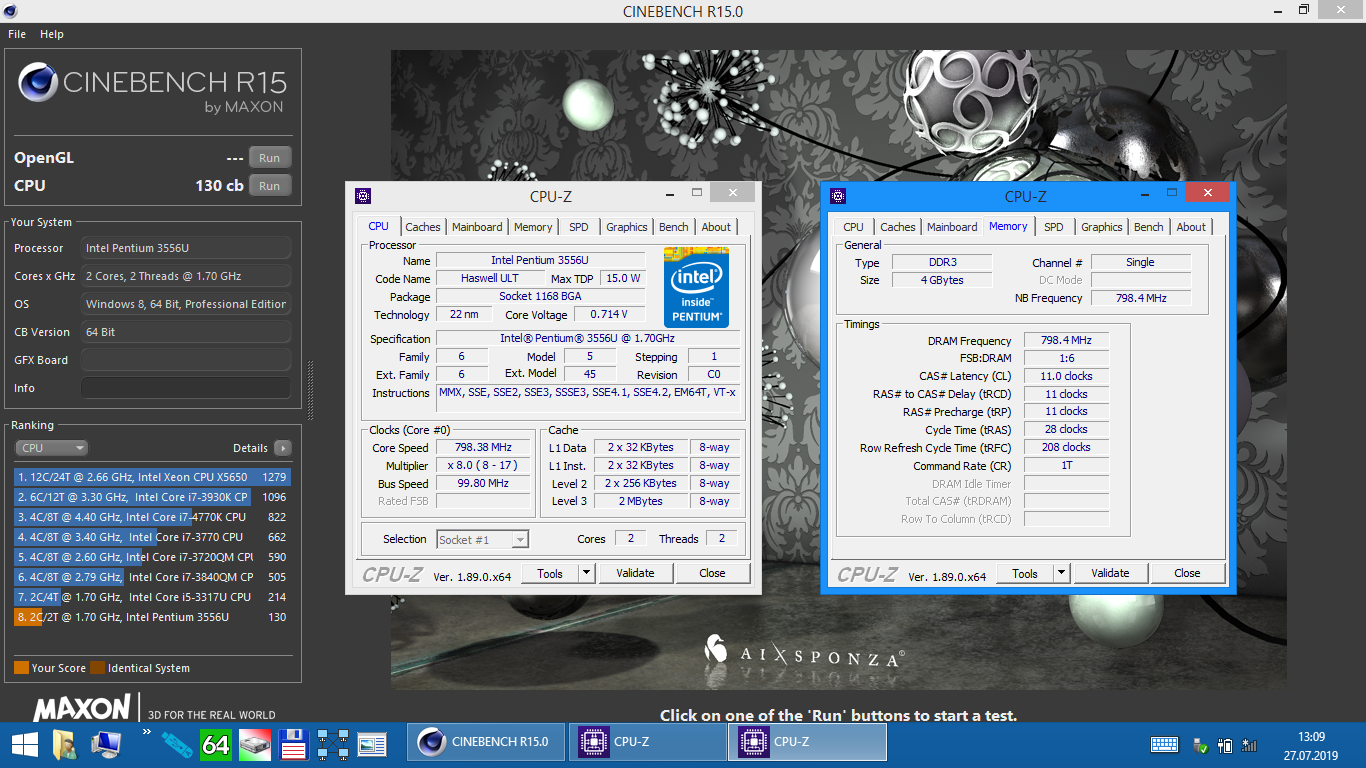This screenshot has width=1366, height=768.
Task: Switch to second highlighted CPU-Z taskbar button
Action: [807, 742]
